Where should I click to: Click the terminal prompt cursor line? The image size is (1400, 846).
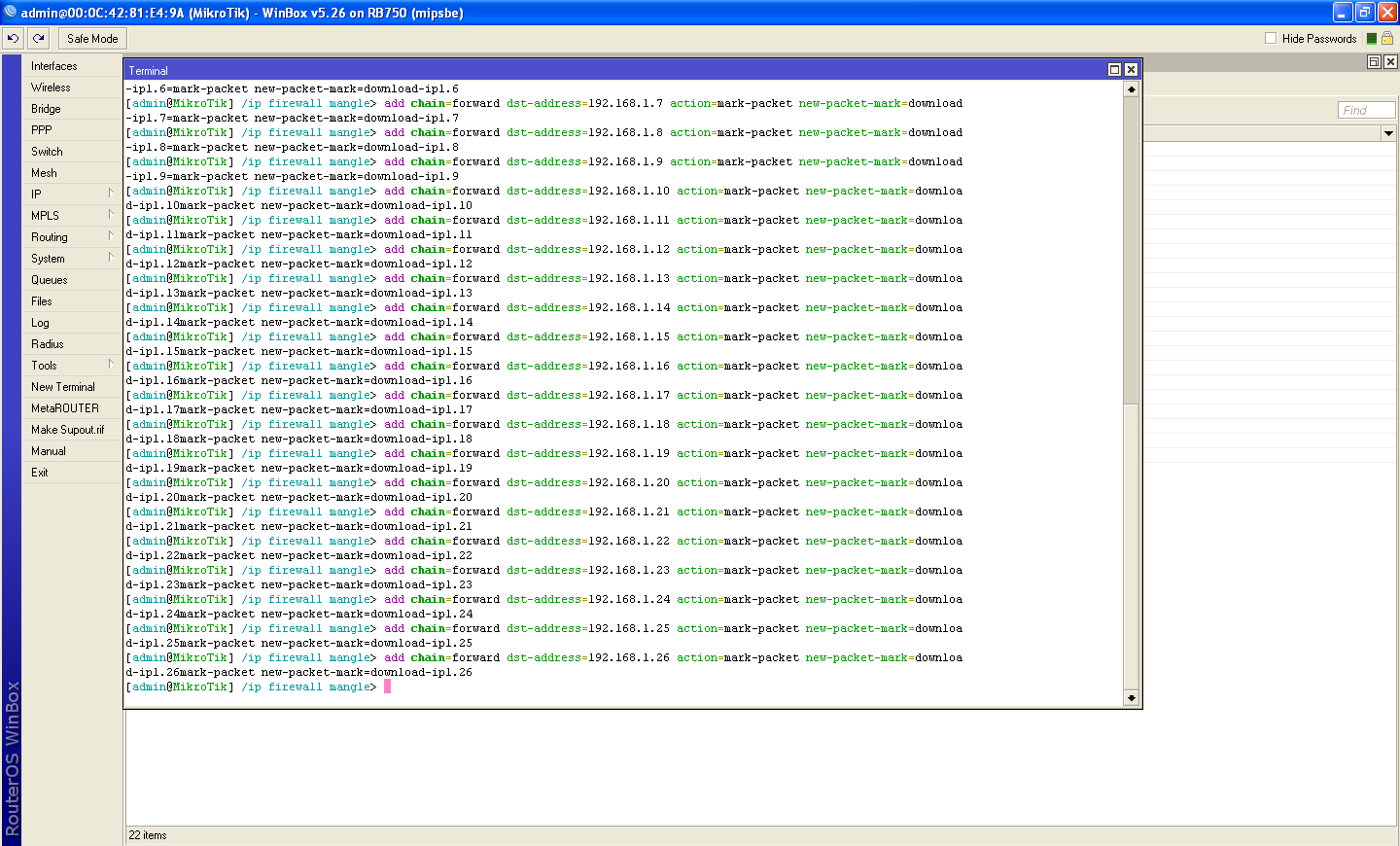(x=258, y=687)
